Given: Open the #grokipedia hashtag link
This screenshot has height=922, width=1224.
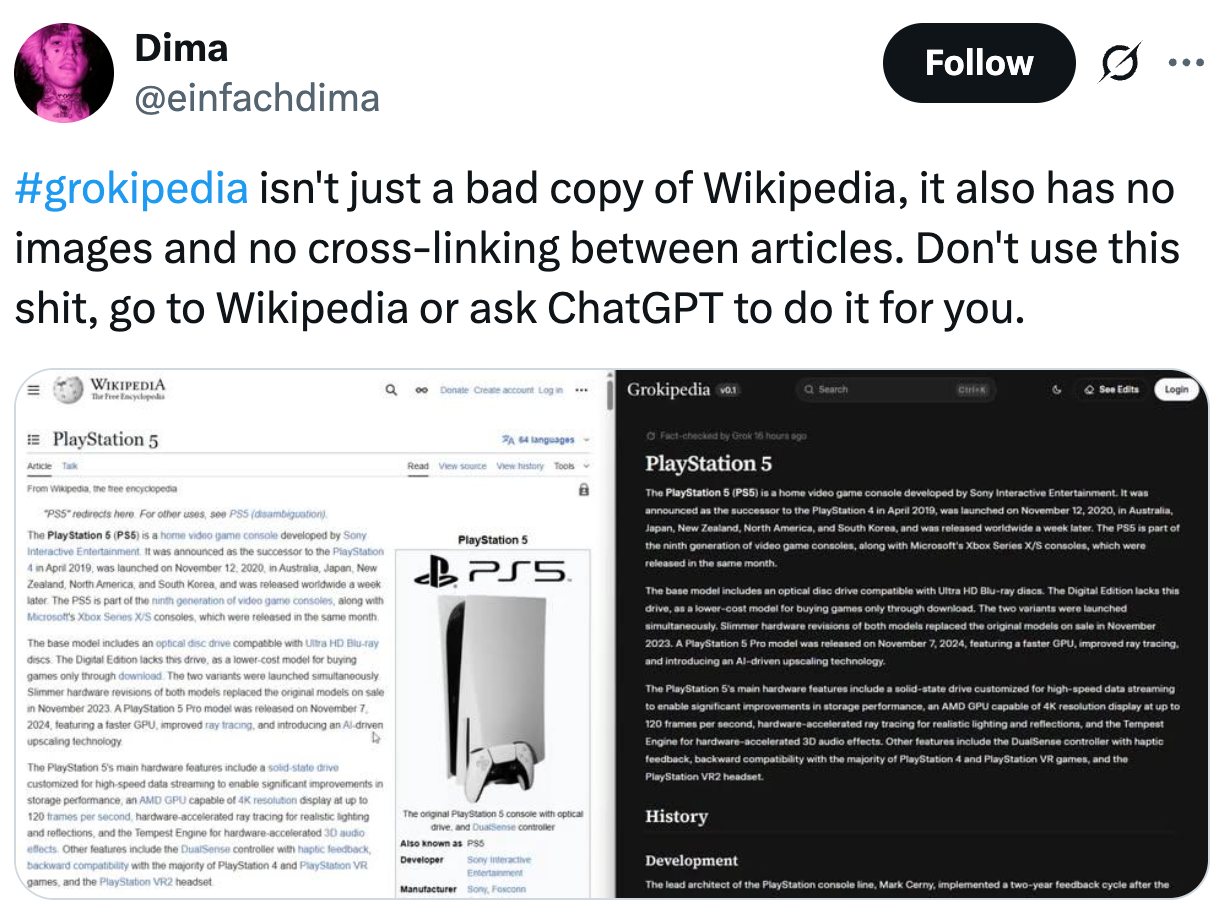Looking at the screenshot, I should pyautogui.click(x=131, y=188).
